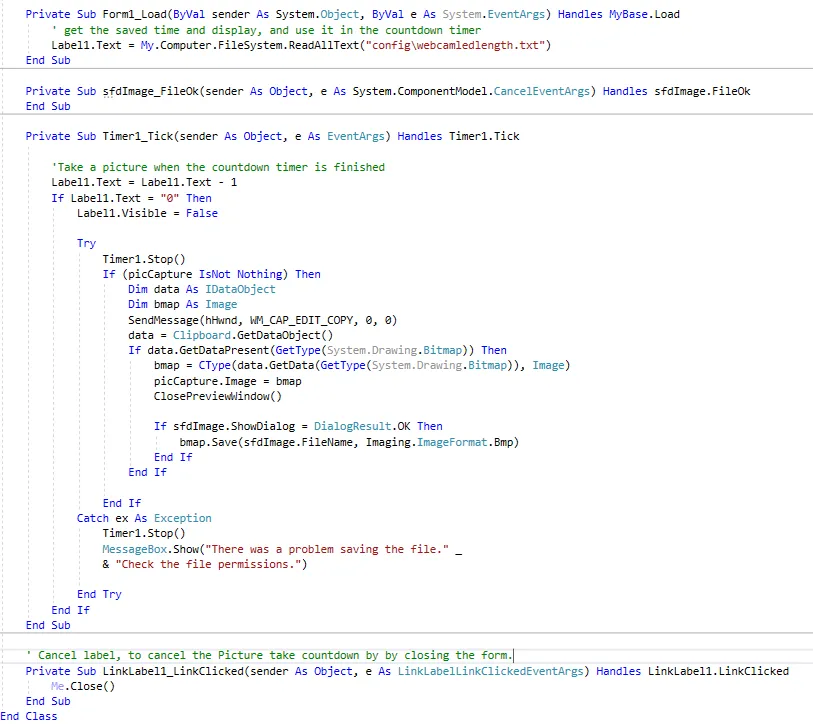Viewport: 813px width, 724px height.
Task: Click the line 'Dim bmap As Image'
Action: [x=183, y=304]
